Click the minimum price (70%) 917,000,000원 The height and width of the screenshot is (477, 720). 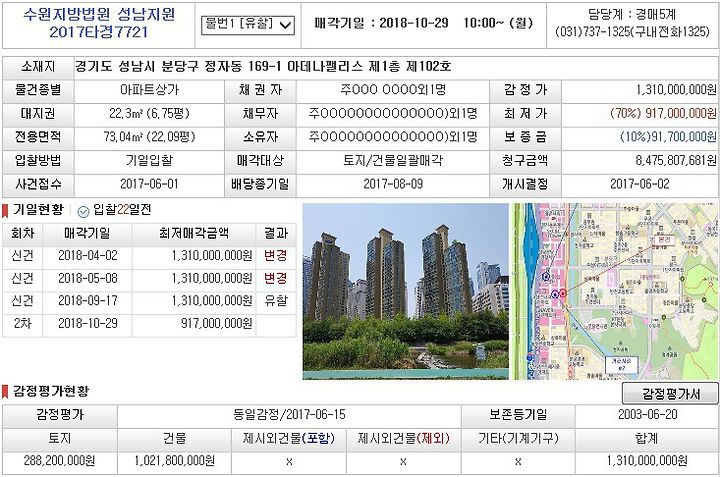point(663,113)
